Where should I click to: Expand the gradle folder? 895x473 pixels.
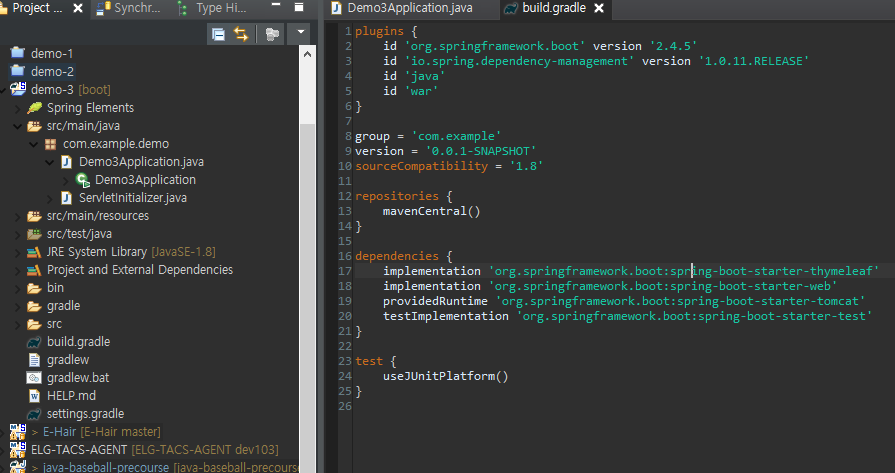click(x=17, y=306)
